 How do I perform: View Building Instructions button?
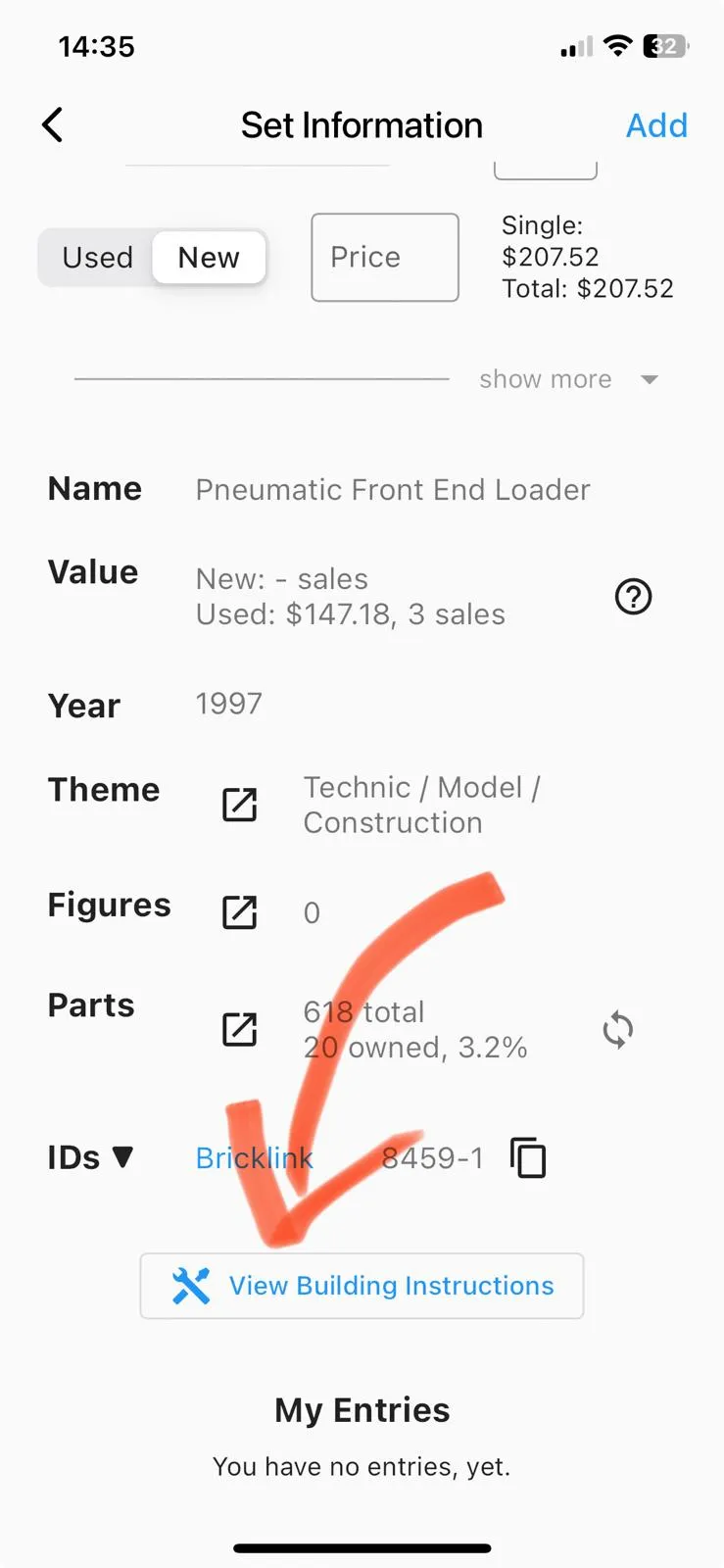pos(362,1286)
